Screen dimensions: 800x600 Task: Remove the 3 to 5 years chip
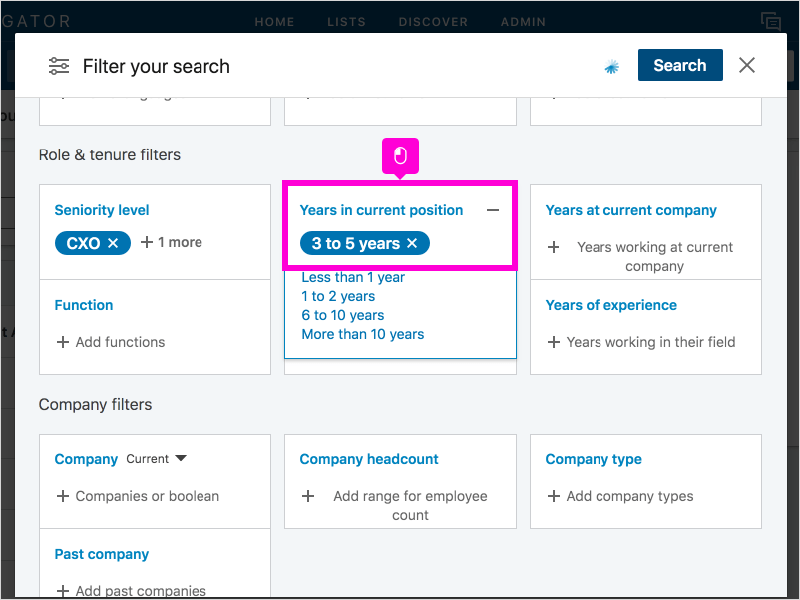412,243
